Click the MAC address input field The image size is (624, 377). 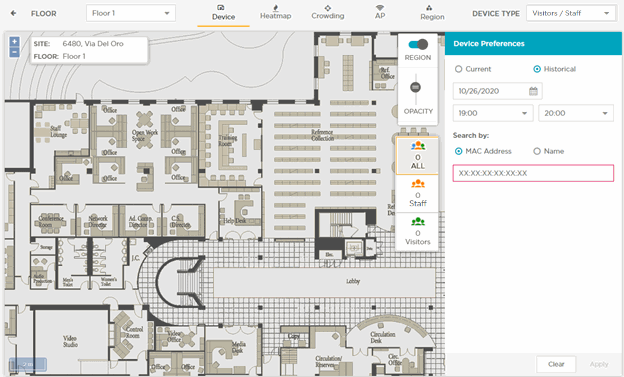click(533, 173)
